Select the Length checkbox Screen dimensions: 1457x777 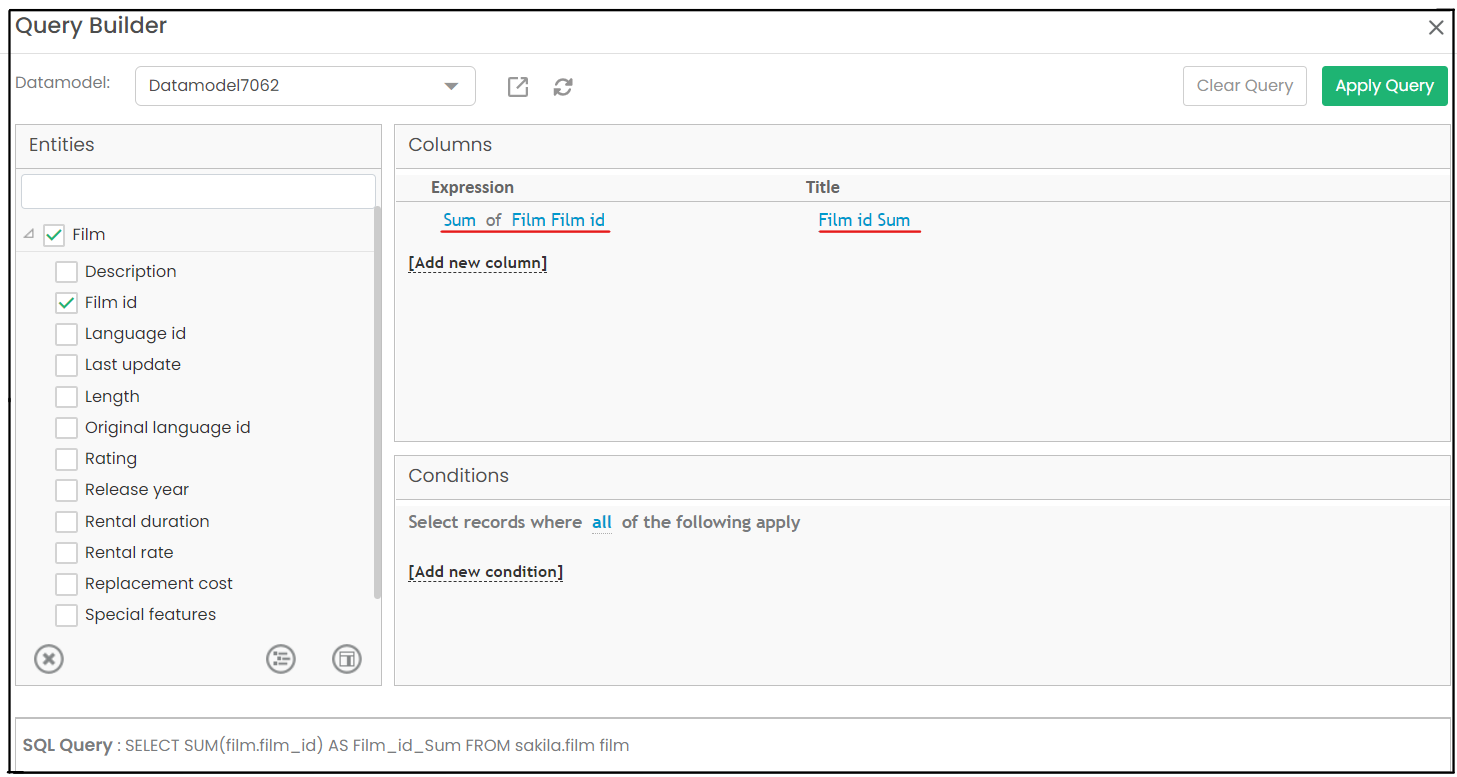tap(66, 397)
